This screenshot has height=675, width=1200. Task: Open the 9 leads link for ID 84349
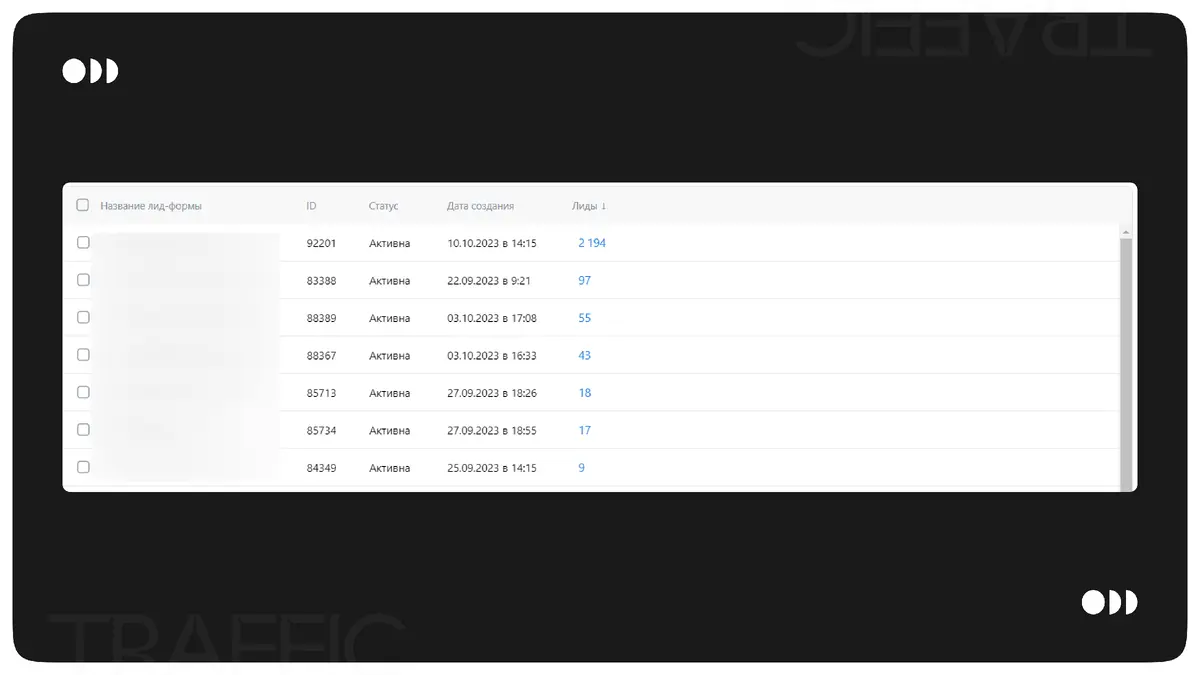[581, 468]
